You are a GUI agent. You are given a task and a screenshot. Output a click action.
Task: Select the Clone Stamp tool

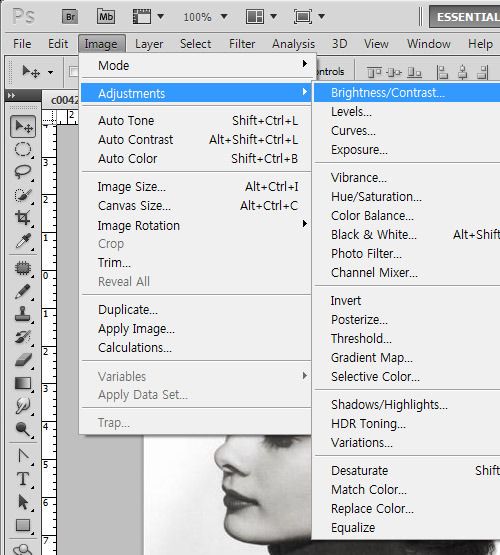tap(23, 314)
